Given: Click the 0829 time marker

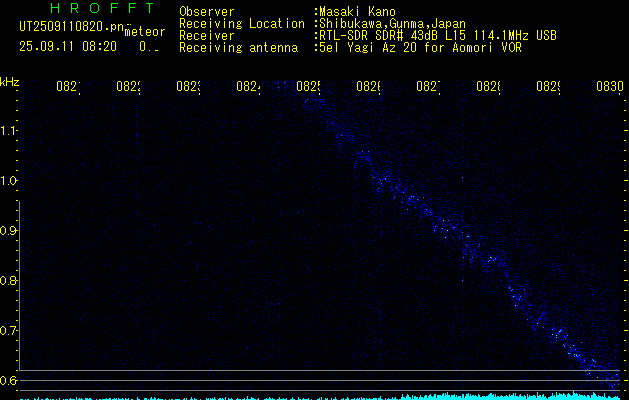Looking at the screenshot, I should pyautogui.click(x=548, y=87).
